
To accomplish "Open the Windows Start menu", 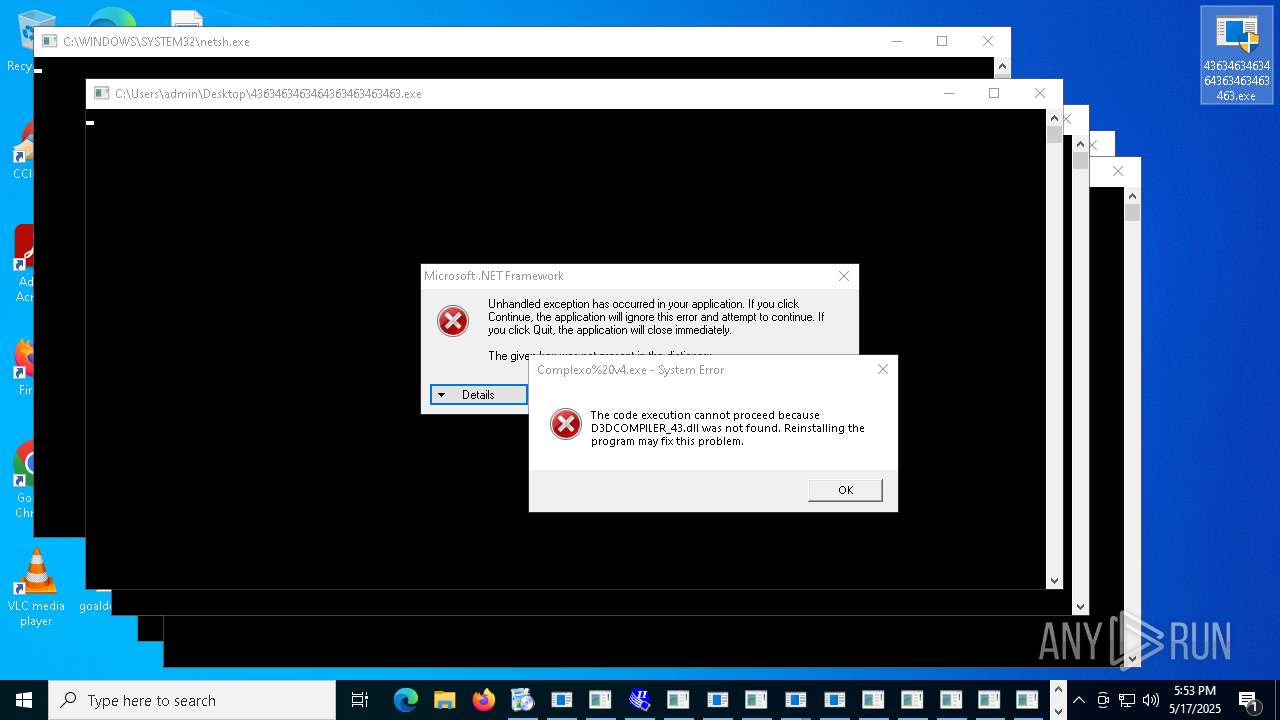I will coord(24,700).
